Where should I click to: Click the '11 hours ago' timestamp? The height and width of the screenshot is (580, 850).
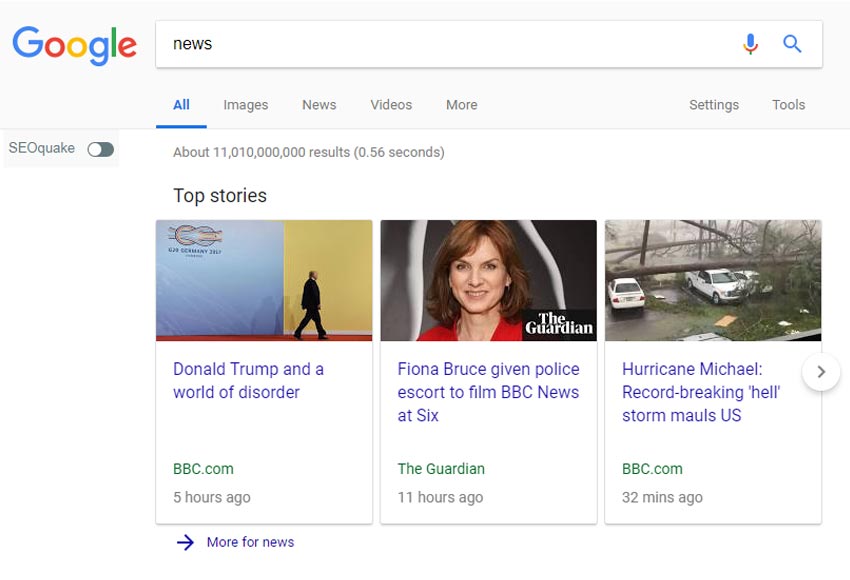(x=440, y=497)
